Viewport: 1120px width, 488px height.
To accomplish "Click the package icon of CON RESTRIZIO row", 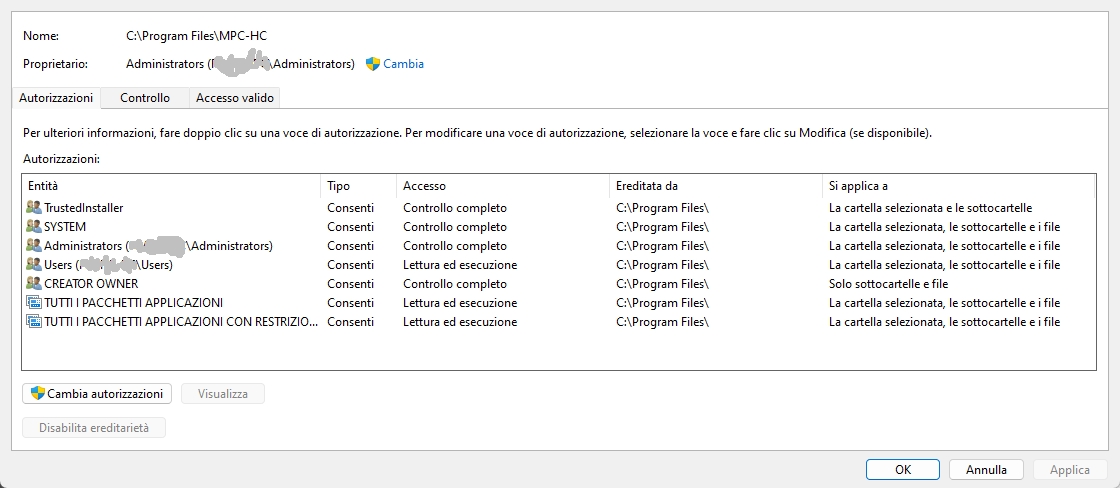I will (x=34, y=322).
